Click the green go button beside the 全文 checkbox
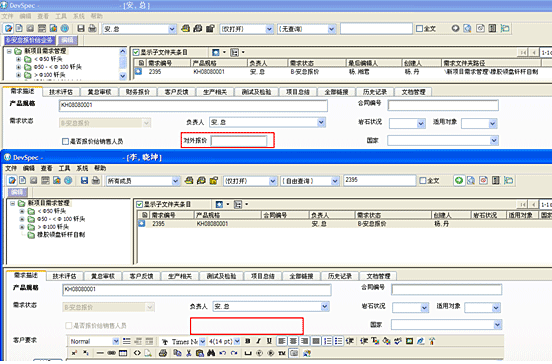The height and width of the screenshot is (364, 552). 458,181
